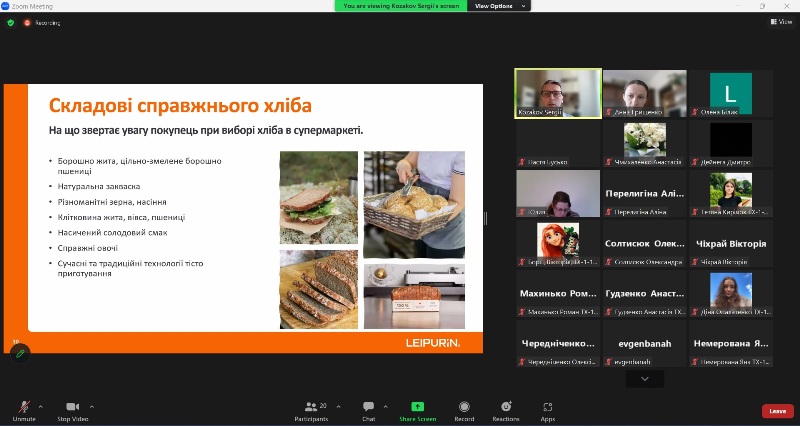Select the white flowers avatar tile
The width and height of the screenshot is (800, 426).
point(645,144)
